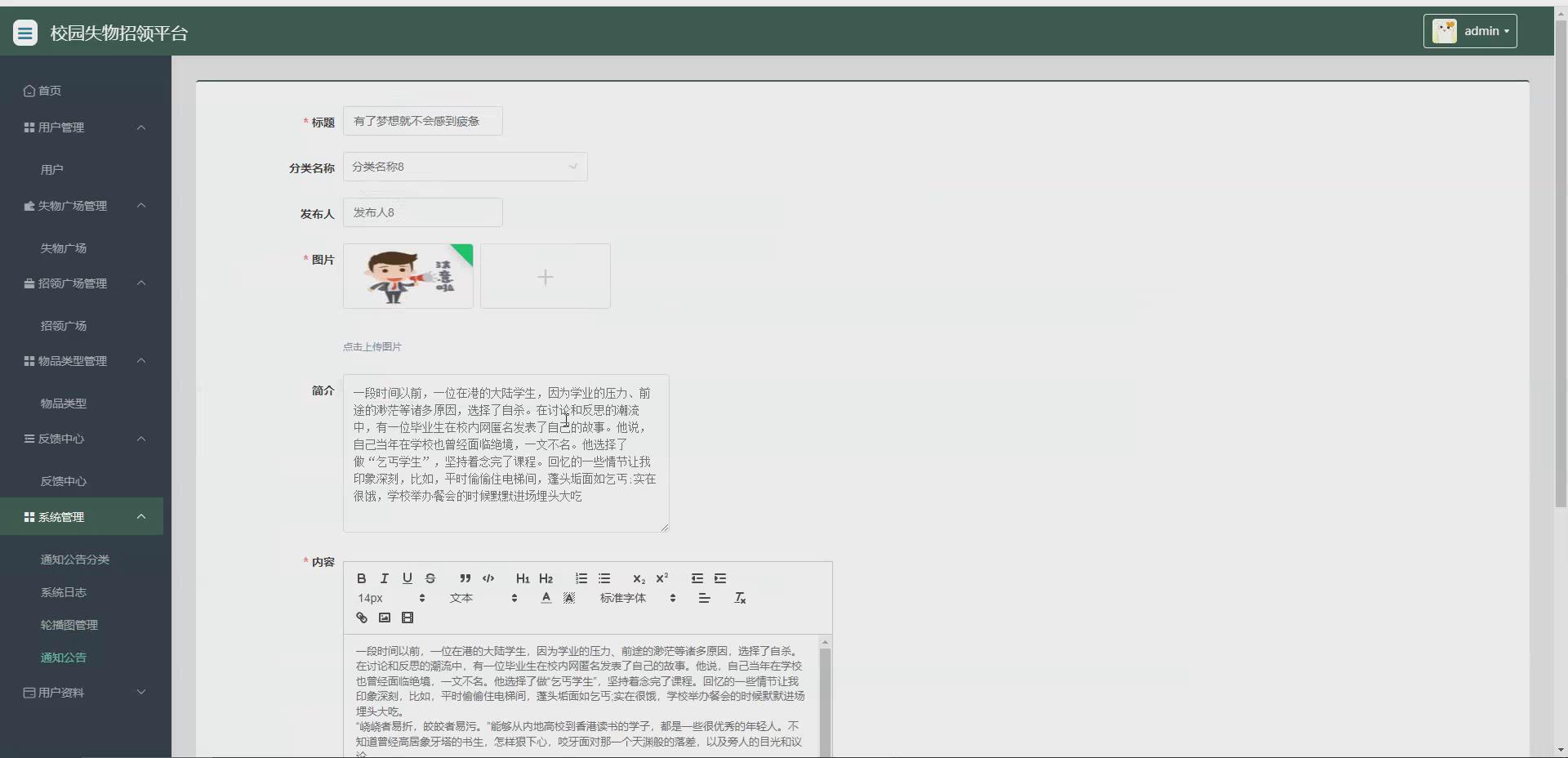Open the 分类名称 category select box
The height and width of the screenshot is (758, 1568).
(465, 167)
